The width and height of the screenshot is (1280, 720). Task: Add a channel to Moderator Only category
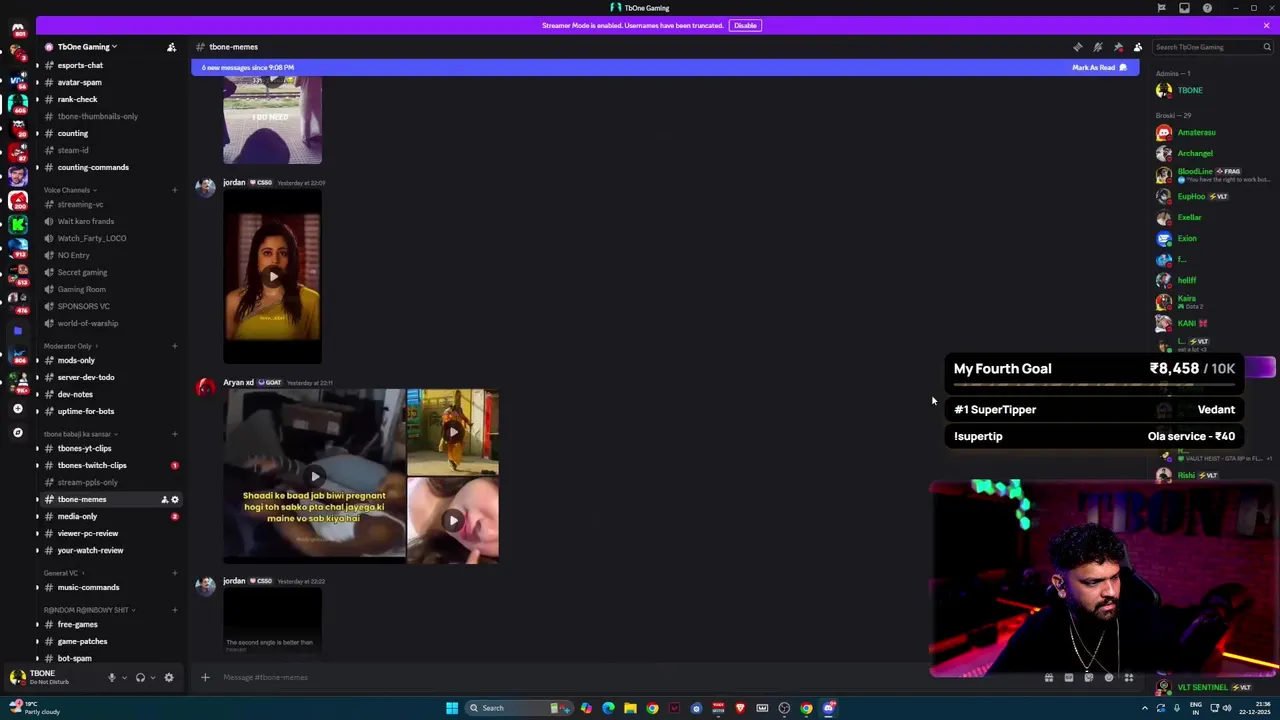pyautogui.click(x=175, y=346)
